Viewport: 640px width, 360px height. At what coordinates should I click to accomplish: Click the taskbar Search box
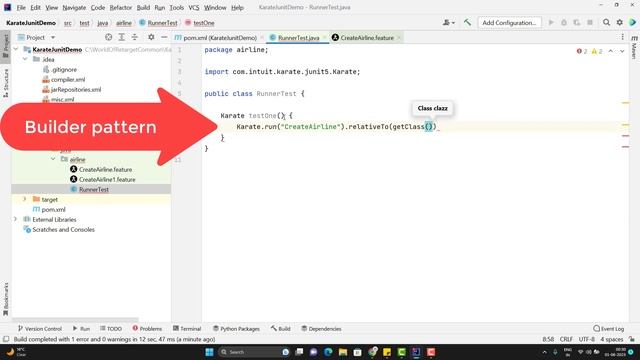tap(254, 352)
